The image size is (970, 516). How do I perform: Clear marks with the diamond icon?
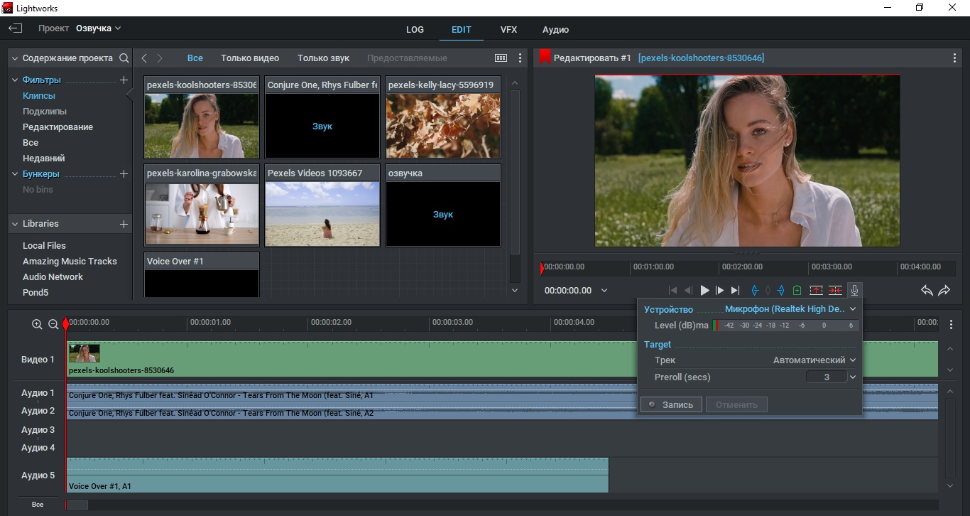768,290
